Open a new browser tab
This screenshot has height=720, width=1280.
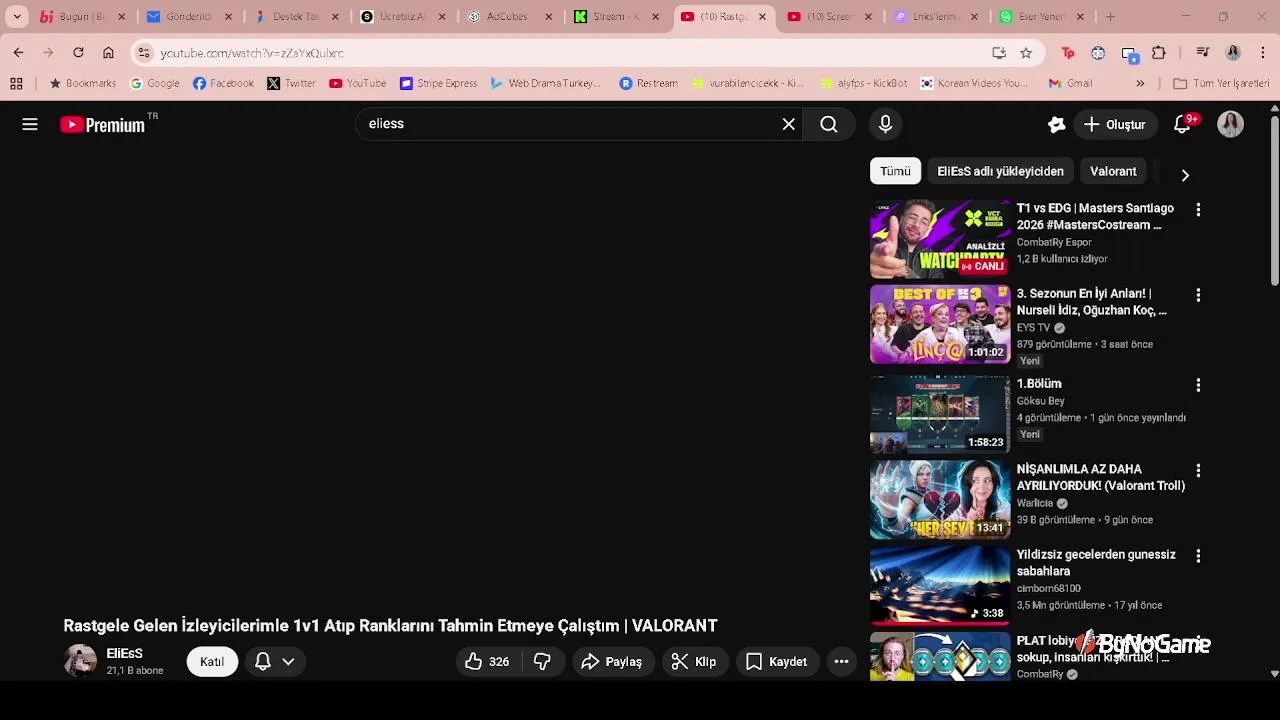pos(1110,17)
